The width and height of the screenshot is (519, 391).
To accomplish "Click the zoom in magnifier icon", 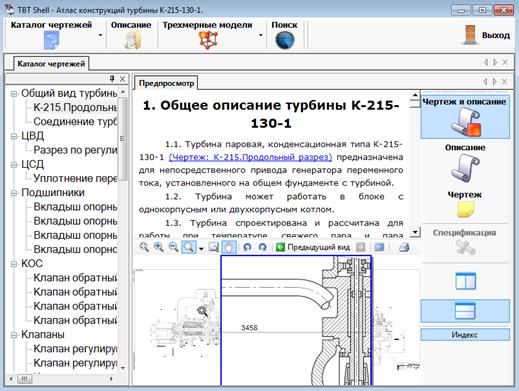I will (159, 247).
